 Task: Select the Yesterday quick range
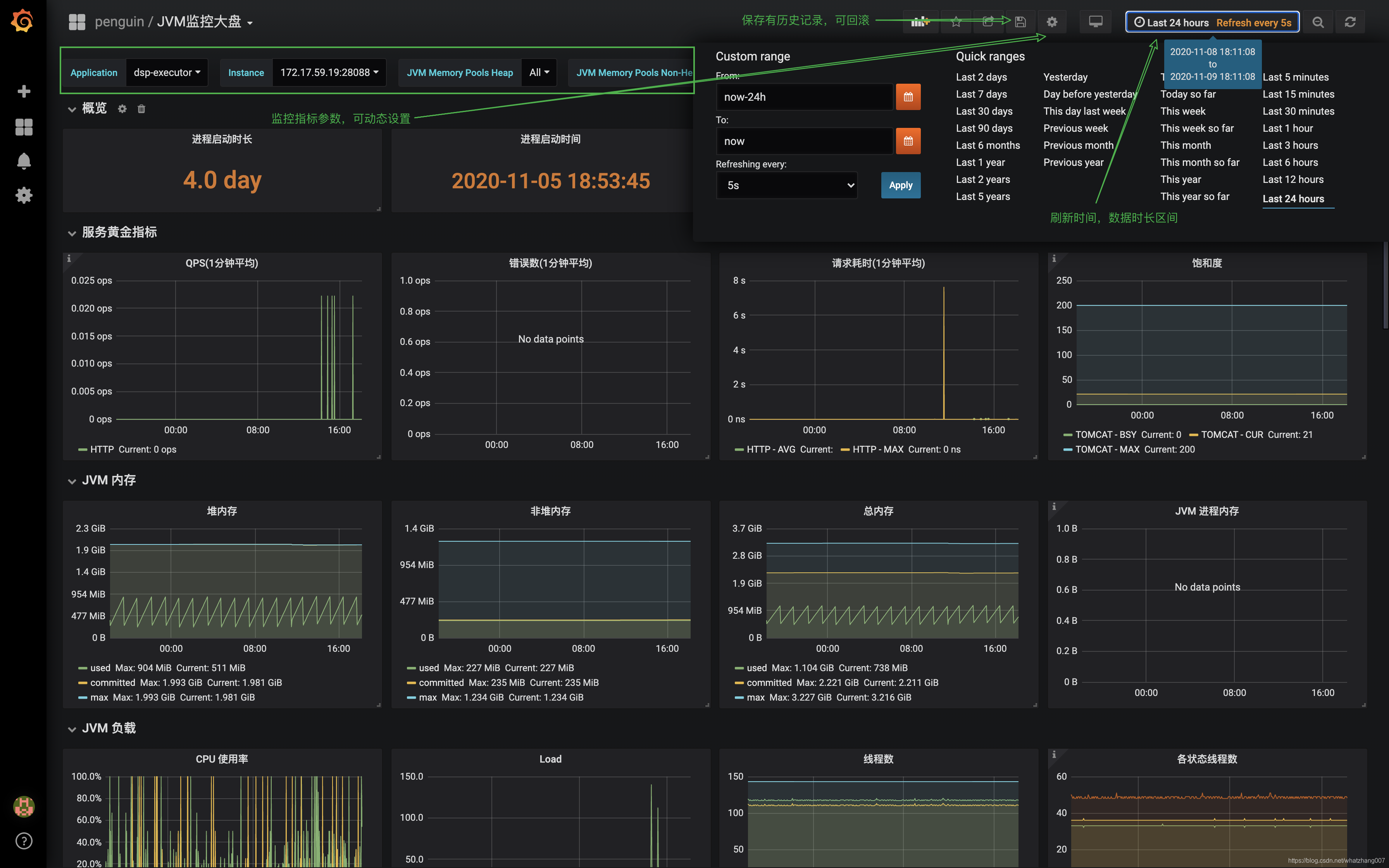pyautogui.click(x=1065, y=77)
